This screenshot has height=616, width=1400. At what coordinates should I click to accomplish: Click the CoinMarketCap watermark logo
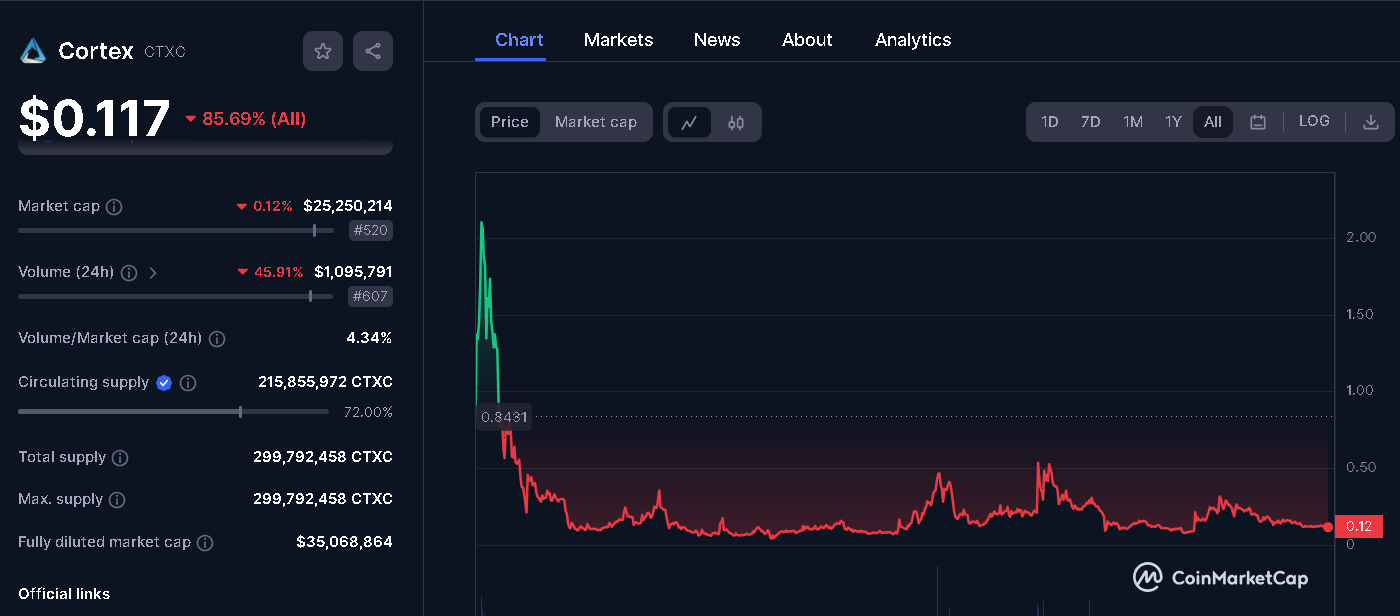tap(1220, 577)
